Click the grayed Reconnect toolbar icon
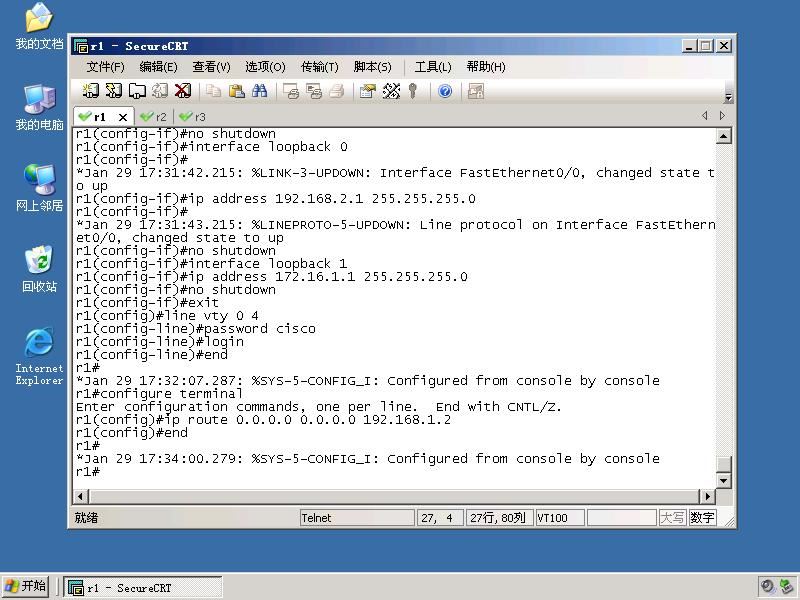The image size is (800, 600). pos(160,91)
